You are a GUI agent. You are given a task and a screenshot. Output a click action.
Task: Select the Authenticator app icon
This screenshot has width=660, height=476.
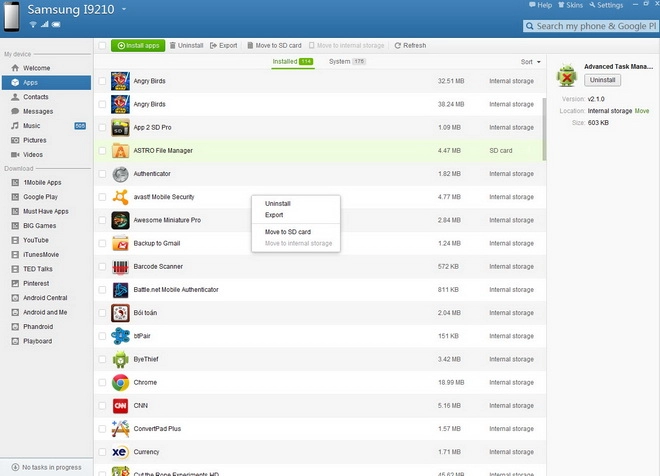(x=120, y=174)
